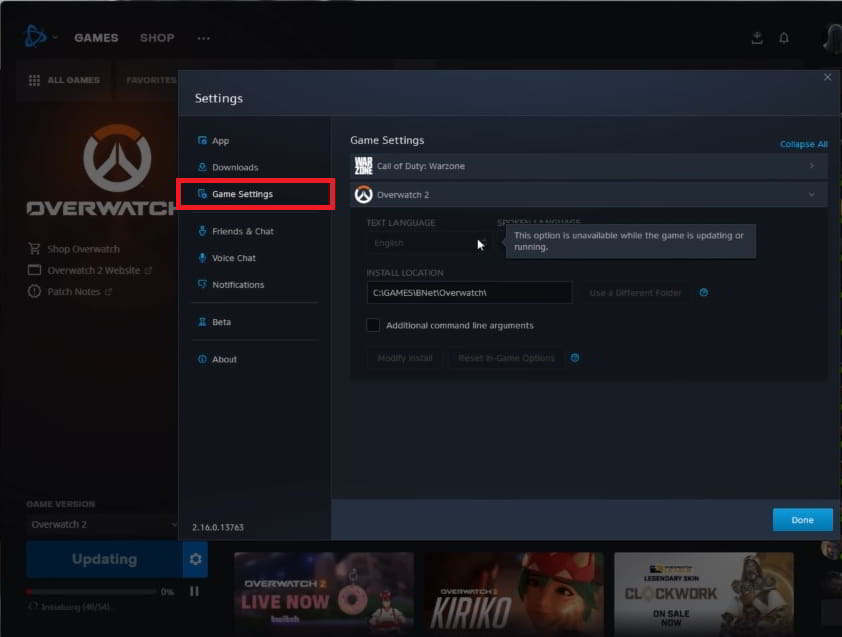Open Voice Chat settings
Screen dimensions: 842x637
tap(234, 258)
